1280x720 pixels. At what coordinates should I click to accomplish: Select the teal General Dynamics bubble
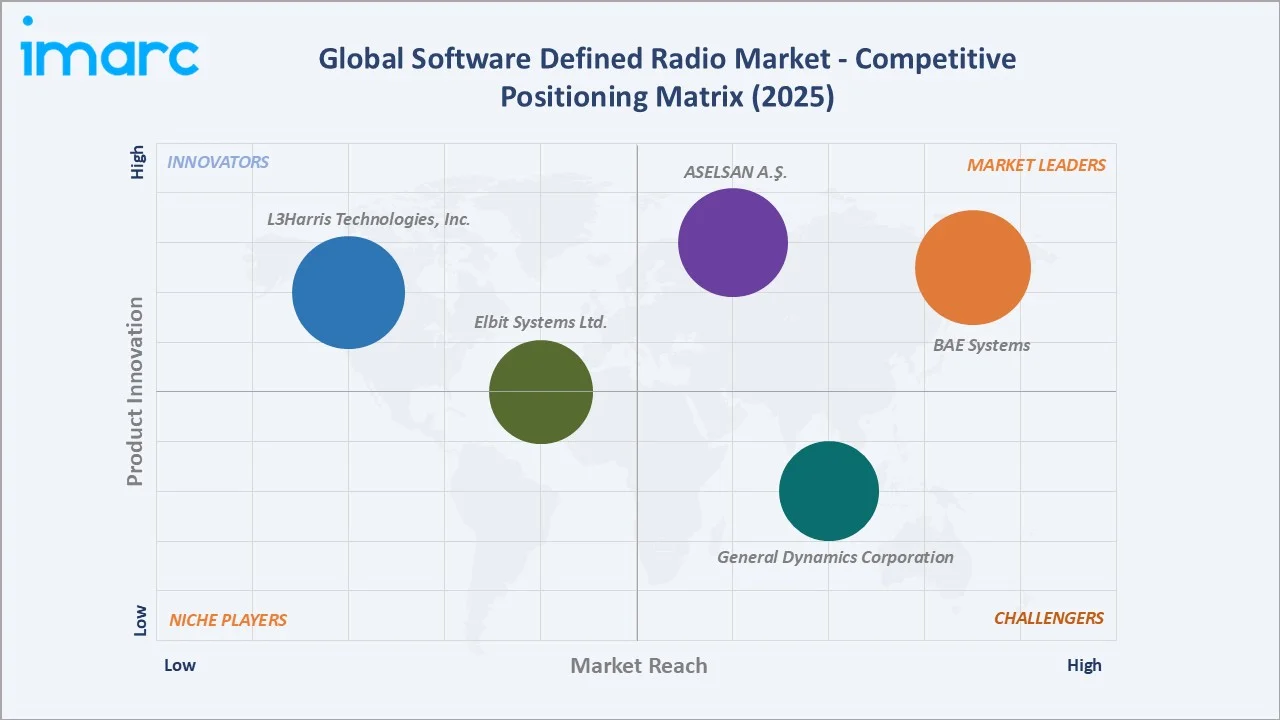(x=829, y=491)
